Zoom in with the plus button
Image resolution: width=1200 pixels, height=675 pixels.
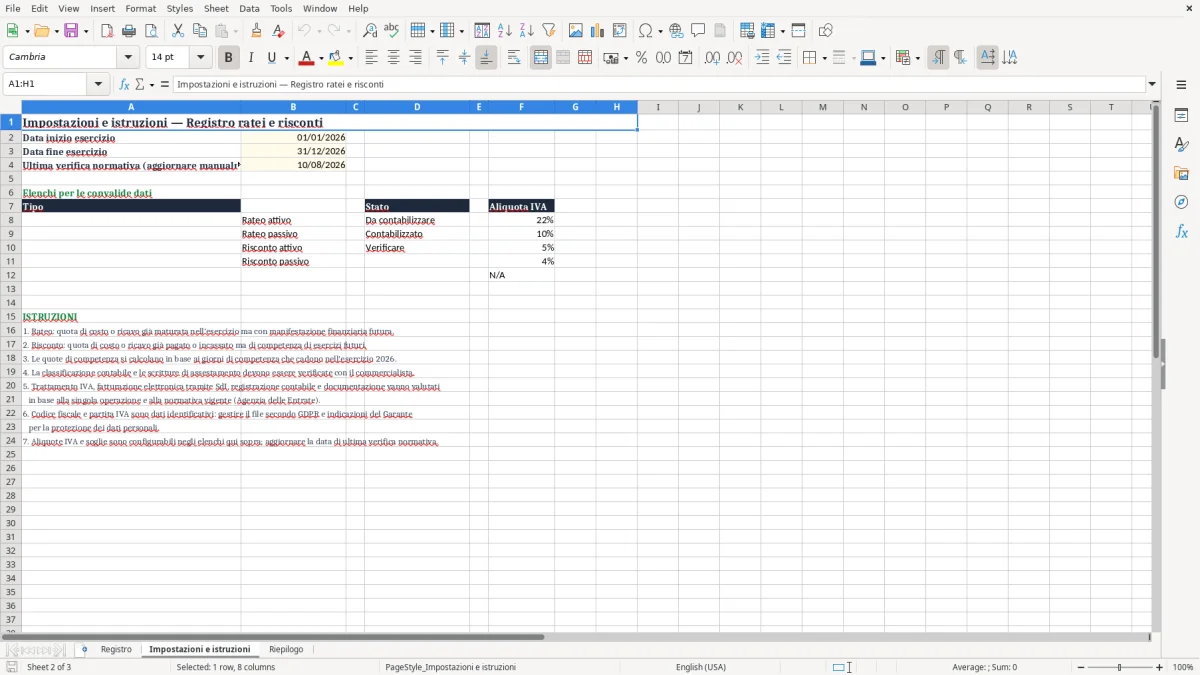click(x=1159, y=667)
